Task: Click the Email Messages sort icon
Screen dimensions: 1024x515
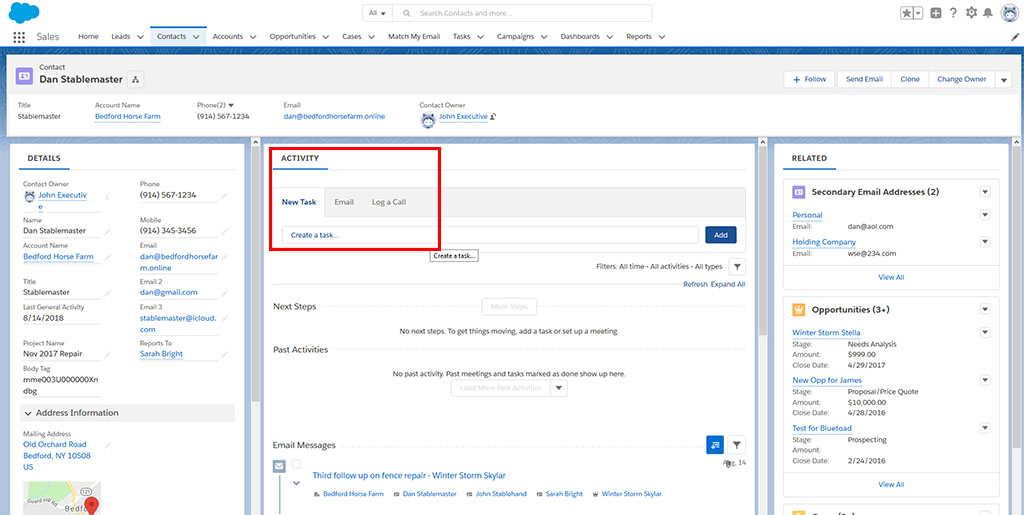Action: [714, 445]
